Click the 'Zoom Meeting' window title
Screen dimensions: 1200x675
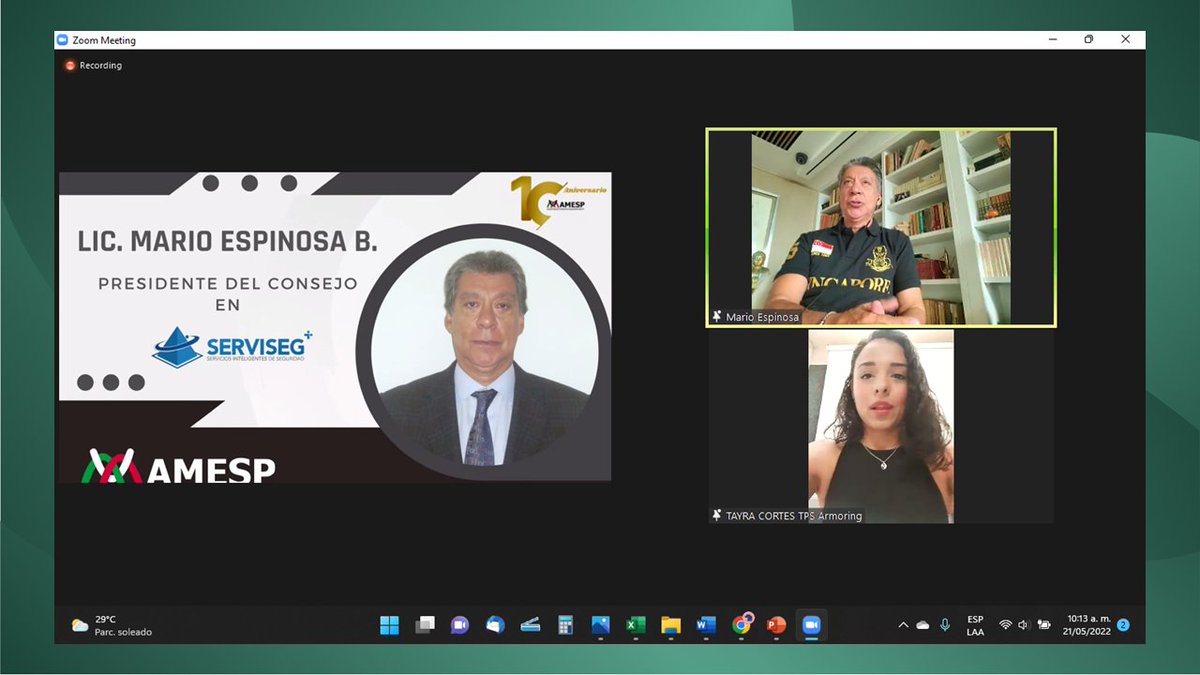click(104, 40)
